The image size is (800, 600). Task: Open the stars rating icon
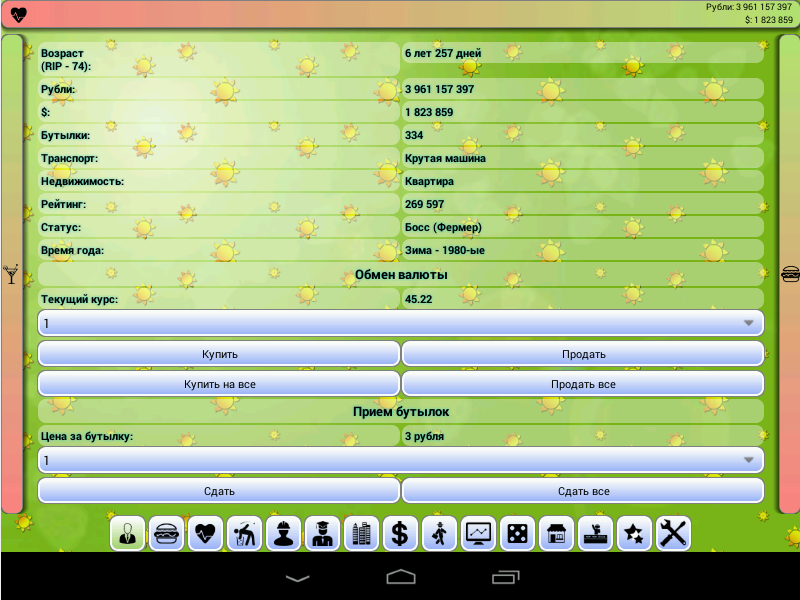(x=634, y=534)
